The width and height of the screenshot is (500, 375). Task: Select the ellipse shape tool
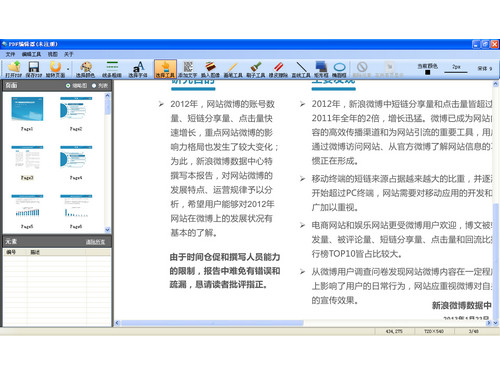[x=339, y=69]
